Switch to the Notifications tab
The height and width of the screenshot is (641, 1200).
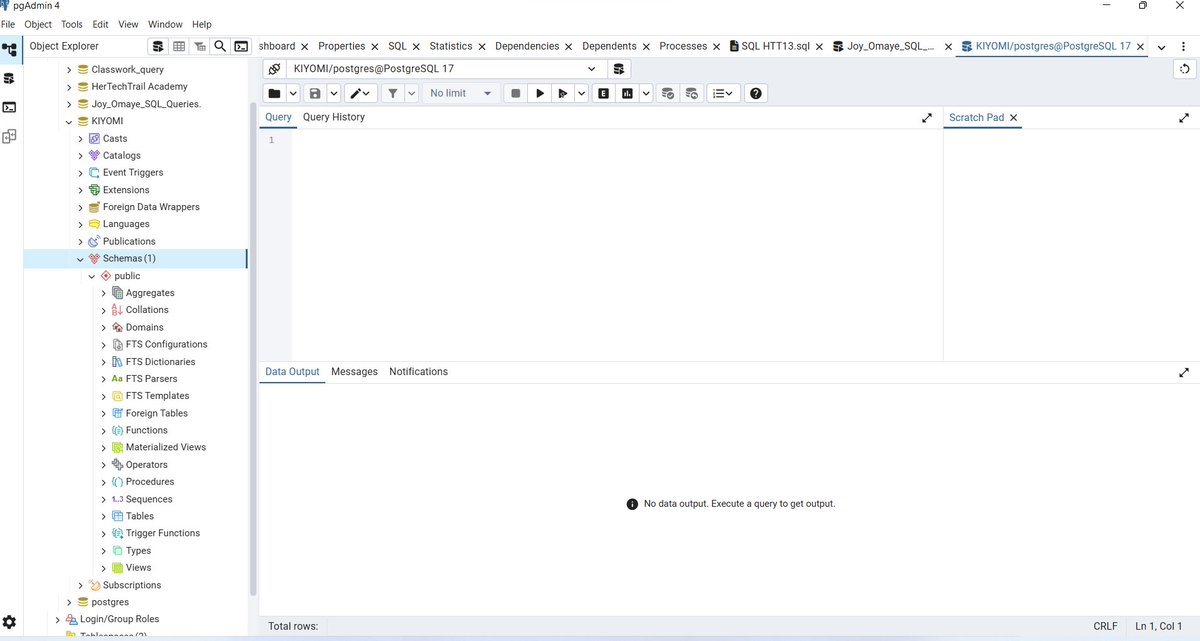click(x=418, y=371)
